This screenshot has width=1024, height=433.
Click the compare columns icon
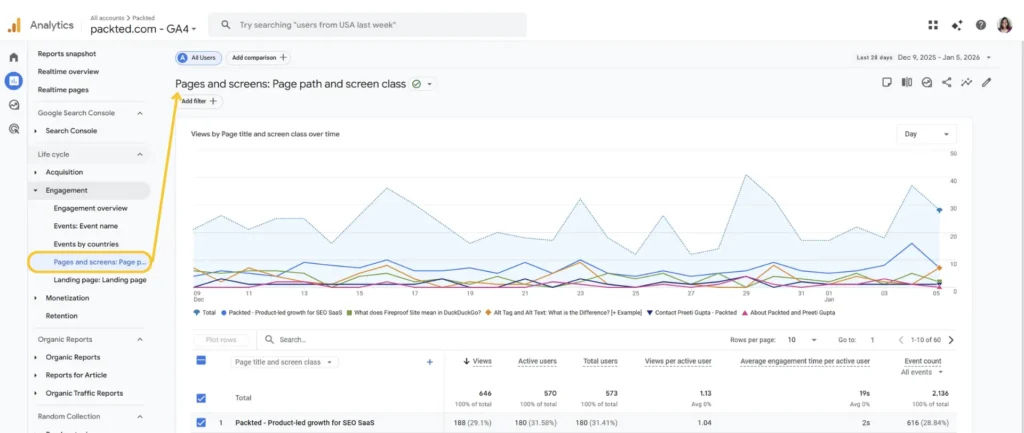pos(907,83)
